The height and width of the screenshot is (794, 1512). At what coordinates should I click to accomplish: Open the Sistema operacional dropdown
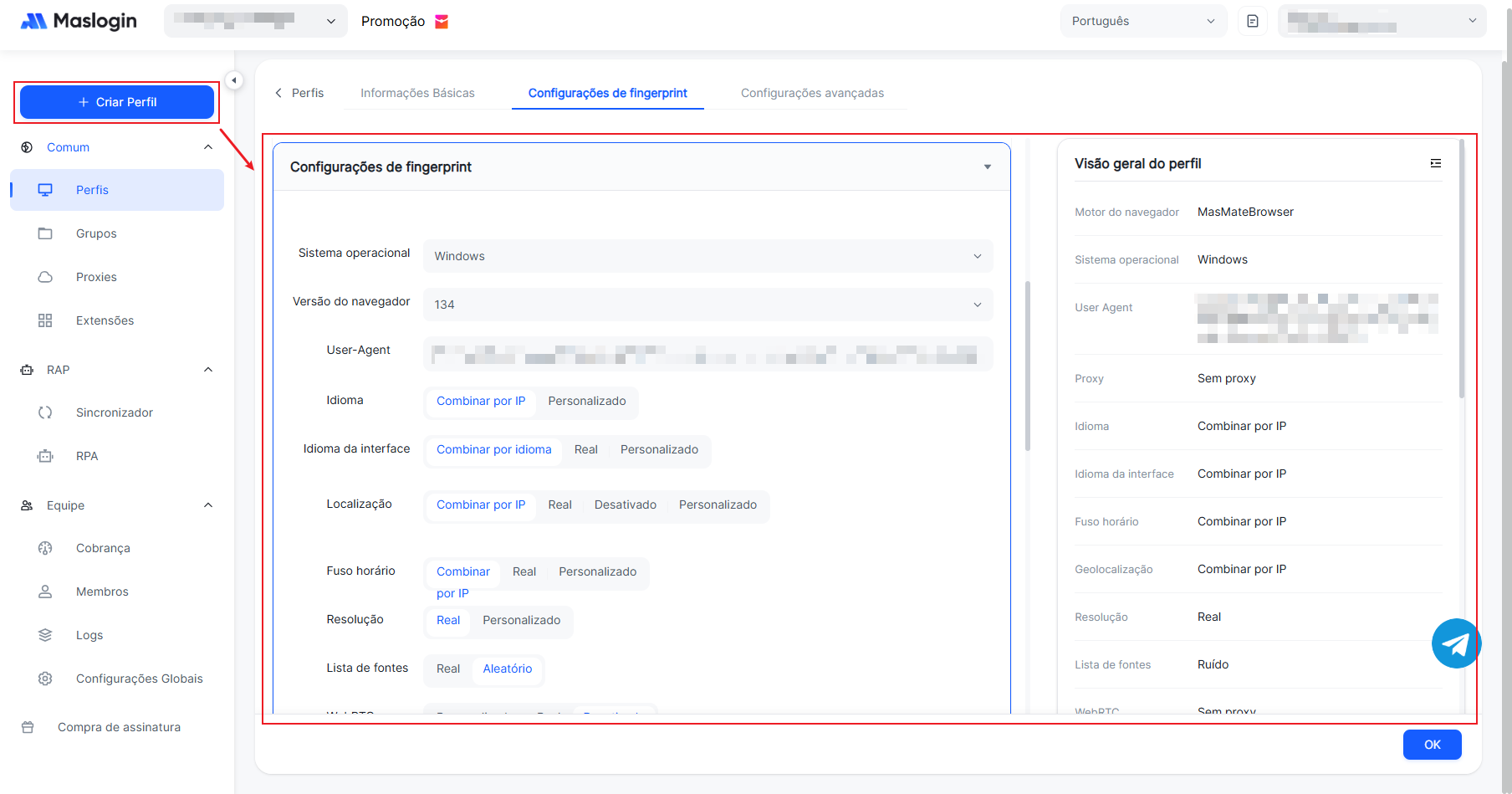707,256
